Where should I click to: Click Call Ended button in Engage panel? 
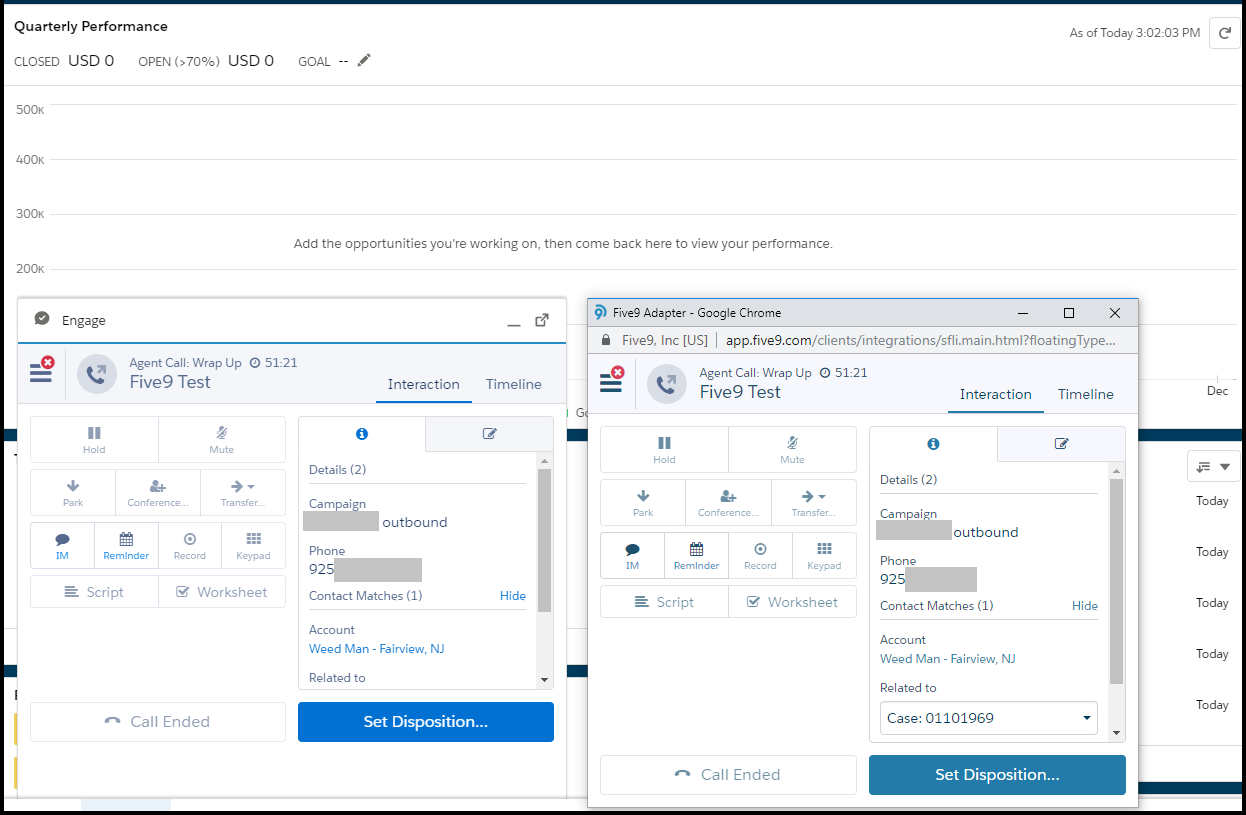click(x=158, y=722)
